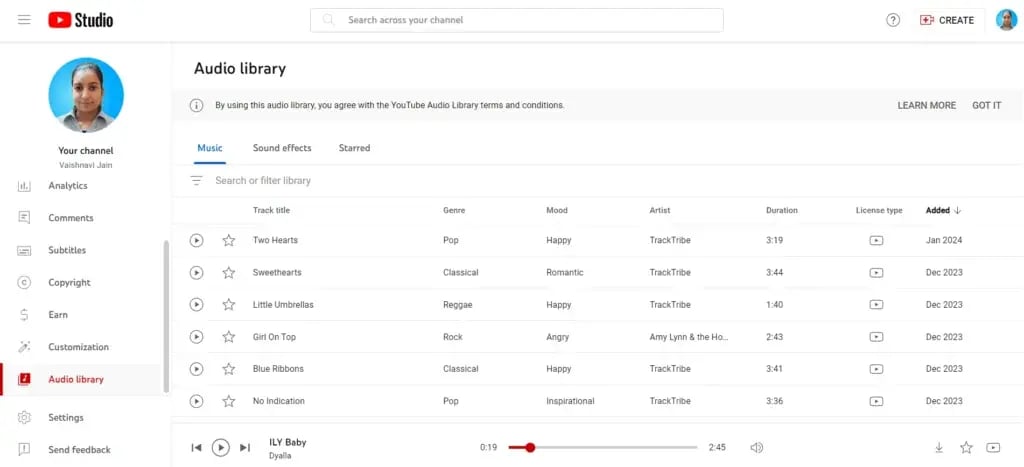Click the filter icon beside the library search
Viewport: 1024px width, 467px height.
(x=196, y=181)
